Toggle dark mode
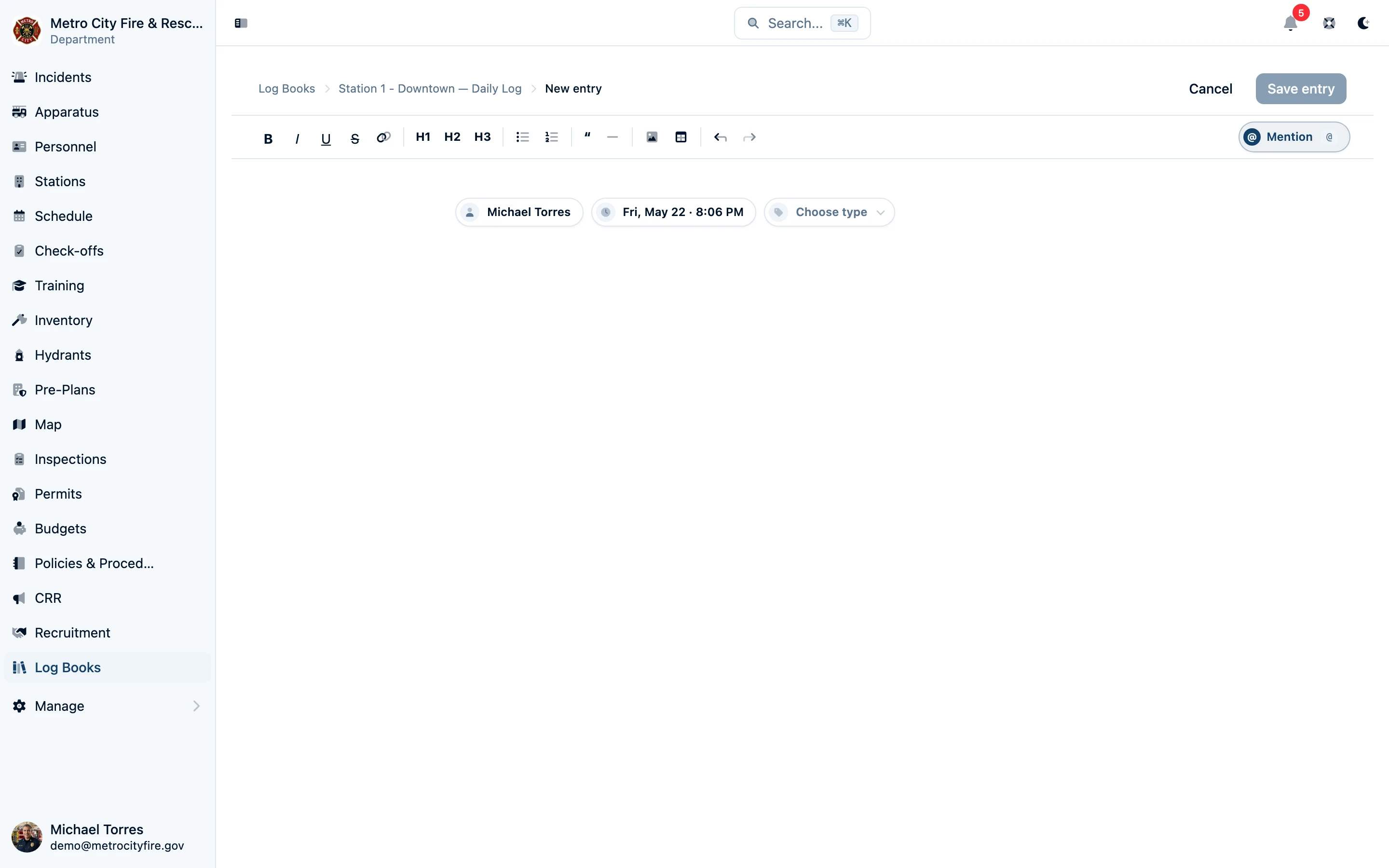This screenshot has height=868, width=1389. (x=1363, y=24)
